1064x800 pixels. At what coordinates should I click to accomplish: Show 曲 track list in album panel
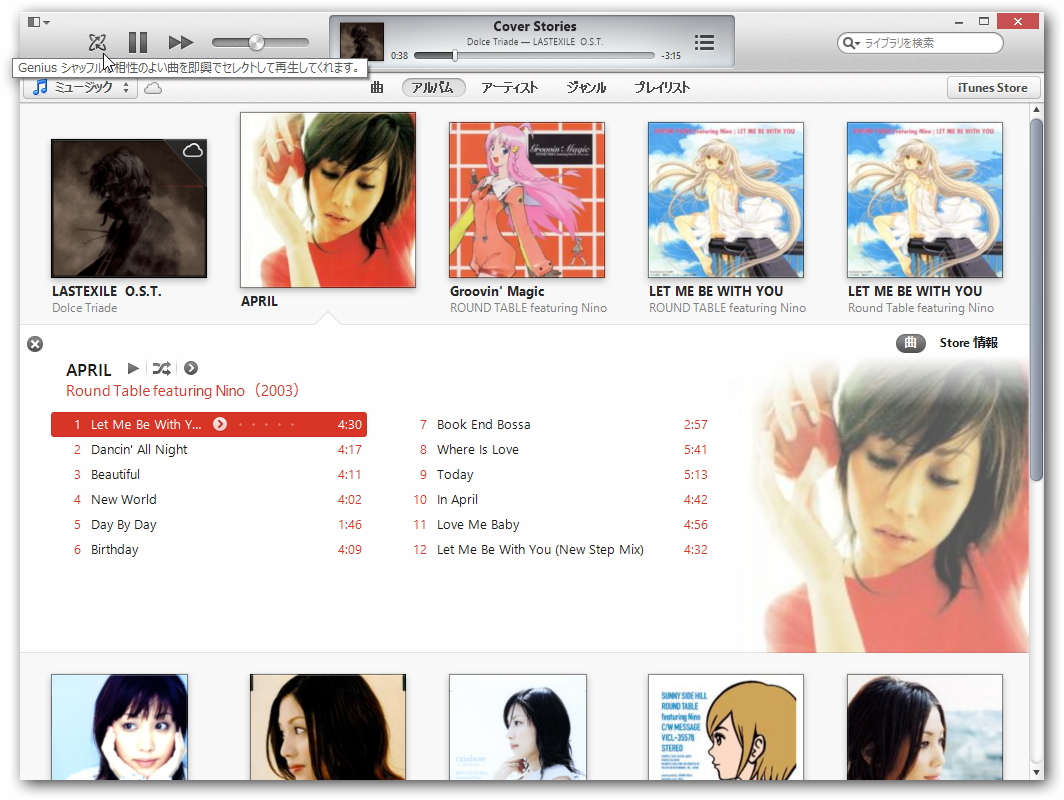[911, 343]
